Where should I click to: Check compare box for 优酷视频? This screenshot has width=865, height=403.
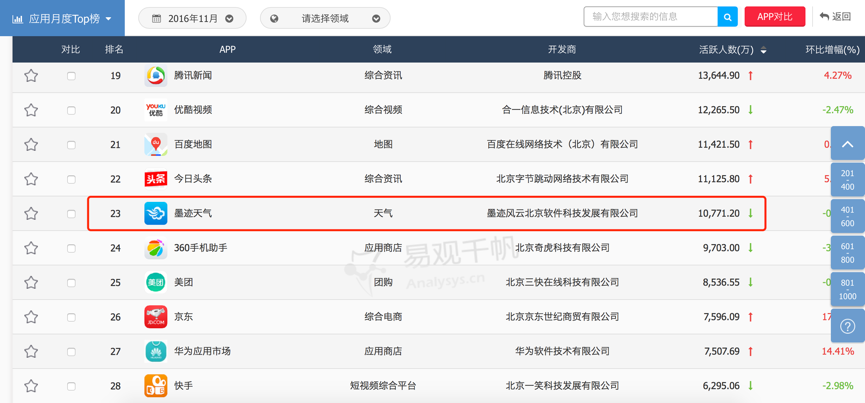71,110
